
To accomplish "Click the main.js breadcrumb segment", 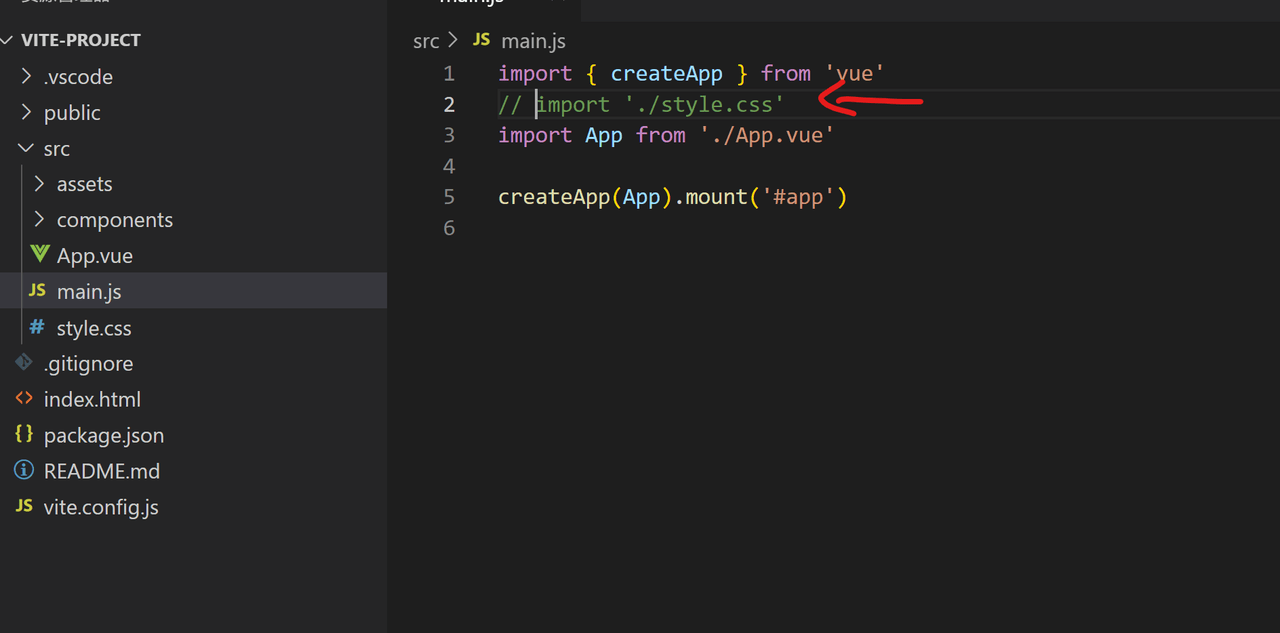I will [533, 41].
